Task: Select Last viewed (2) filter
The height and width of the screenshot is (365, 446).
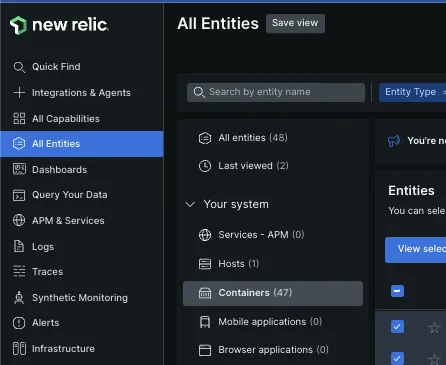Action: [x=273, y=166]
